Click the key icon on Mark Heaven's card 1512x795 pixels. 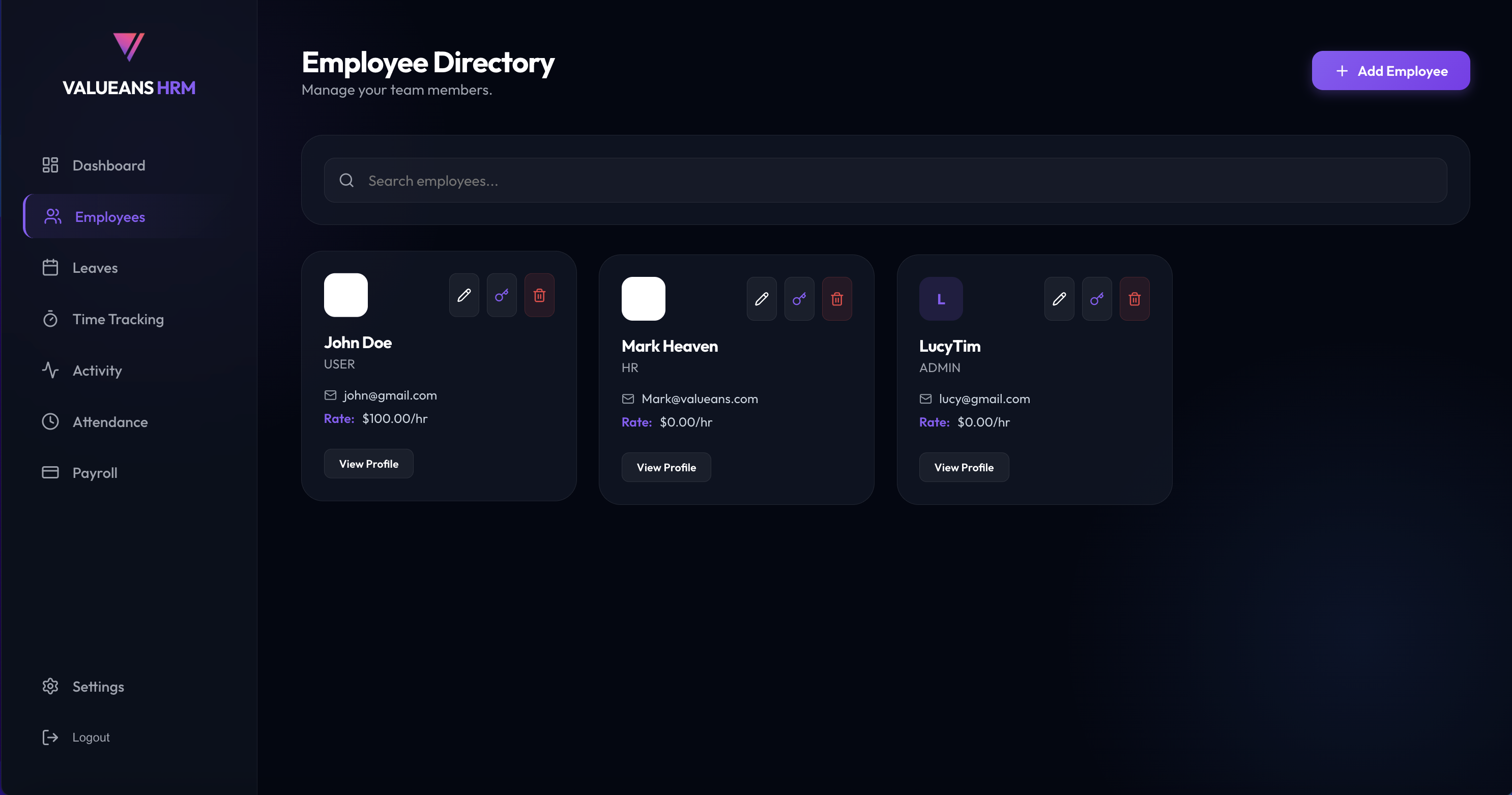tap(799, 299)
